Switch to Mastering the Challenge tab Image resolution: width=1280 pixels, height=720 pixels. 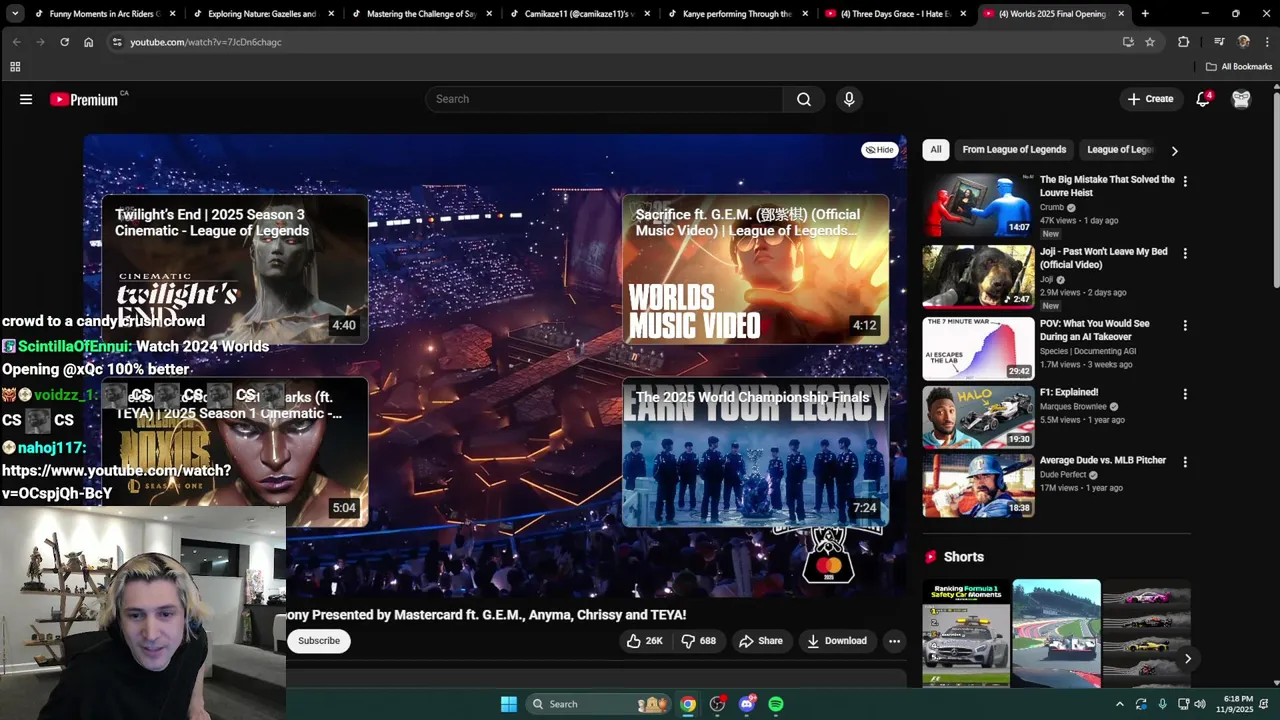click(421, 14)
